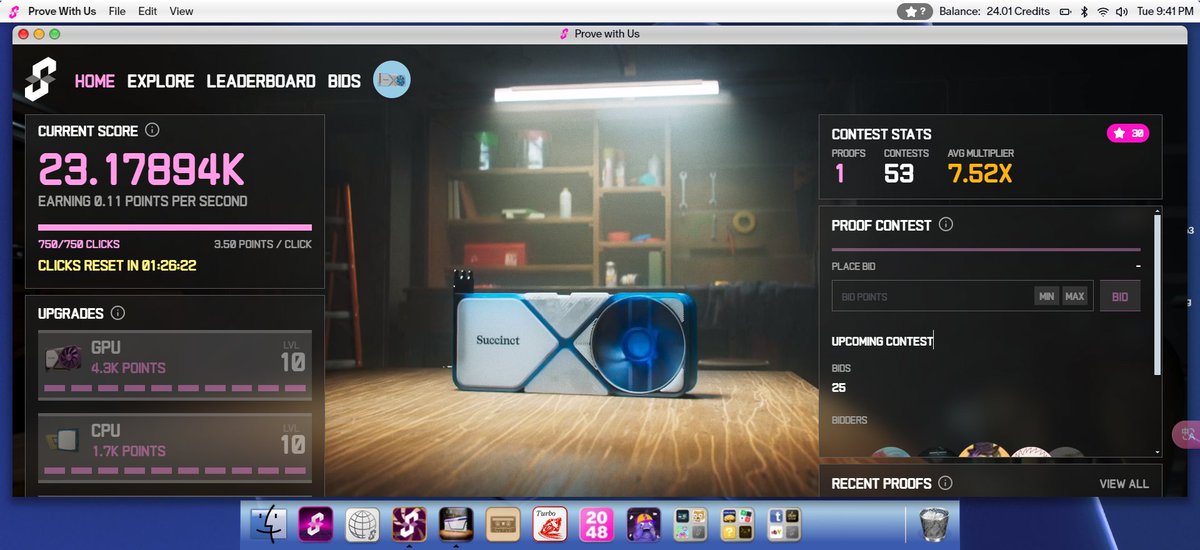Click the pink side tab at window edge

[x=1185, y=436]
